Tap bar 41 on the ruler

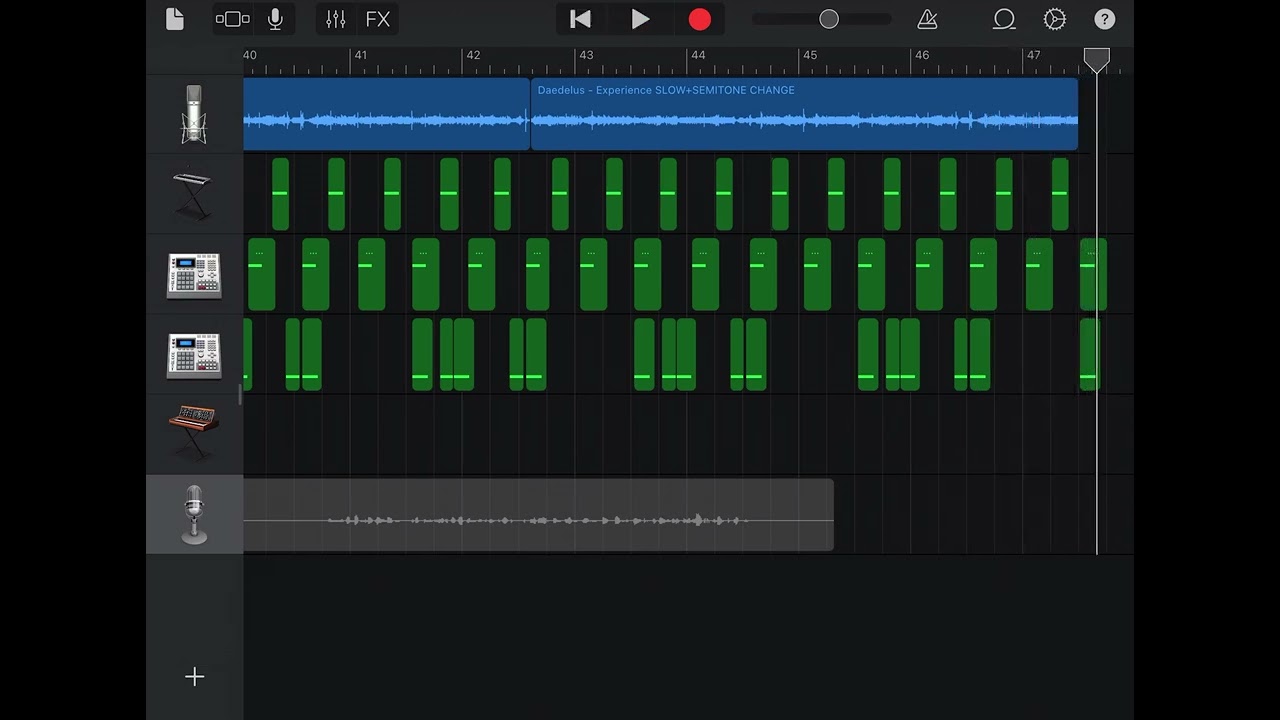pyautogui.click(x=361, y=55)
